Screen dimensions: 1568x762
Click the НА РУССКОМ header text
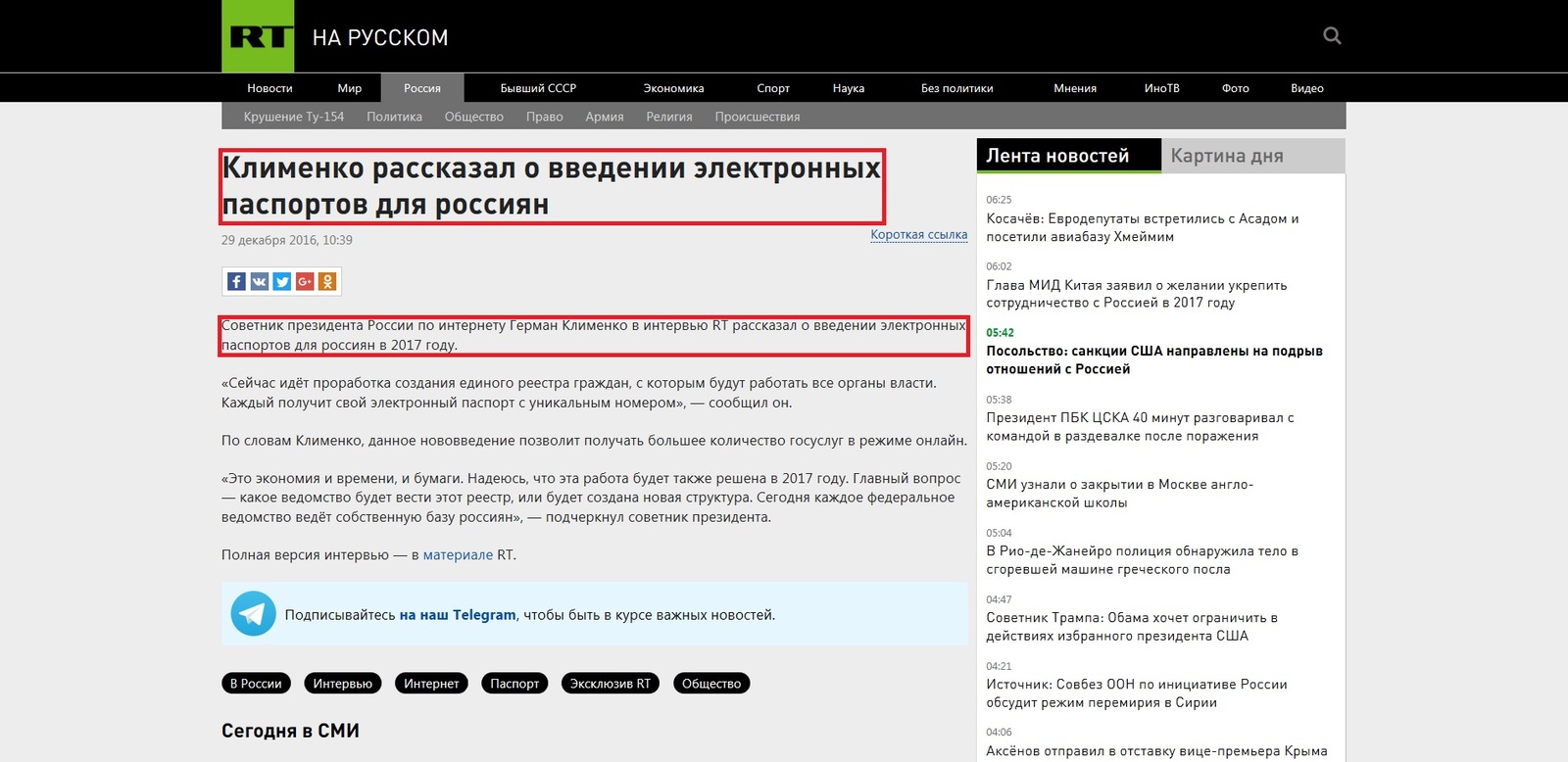click(380, 37)
